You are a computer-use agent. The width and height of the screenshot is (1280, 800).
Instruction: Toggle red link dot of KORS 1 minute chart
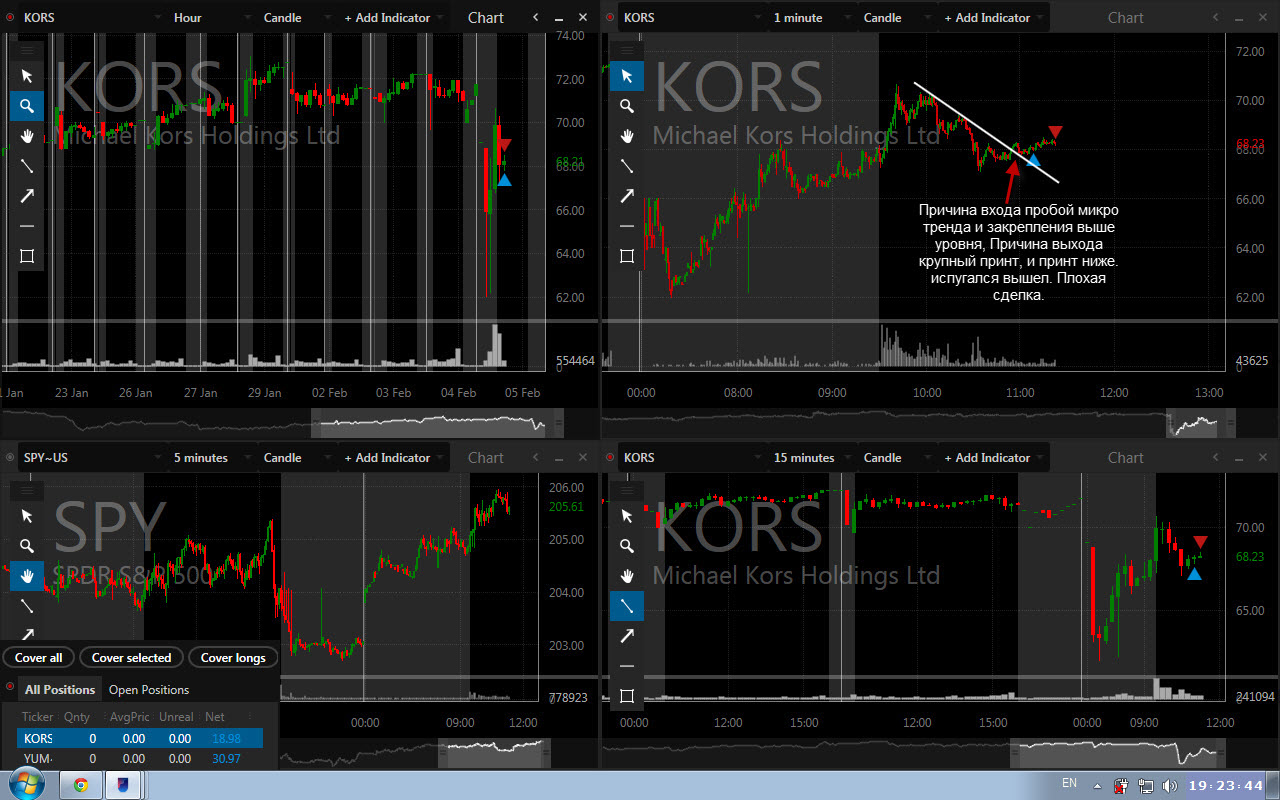pos(609,18)
